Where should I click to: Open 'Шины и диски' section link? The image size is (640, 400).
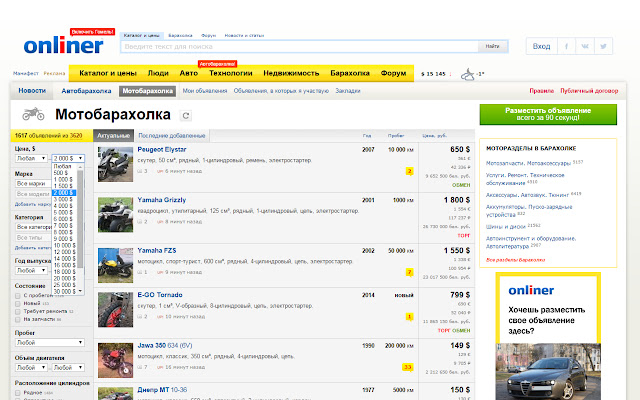(x=506, y=227)
